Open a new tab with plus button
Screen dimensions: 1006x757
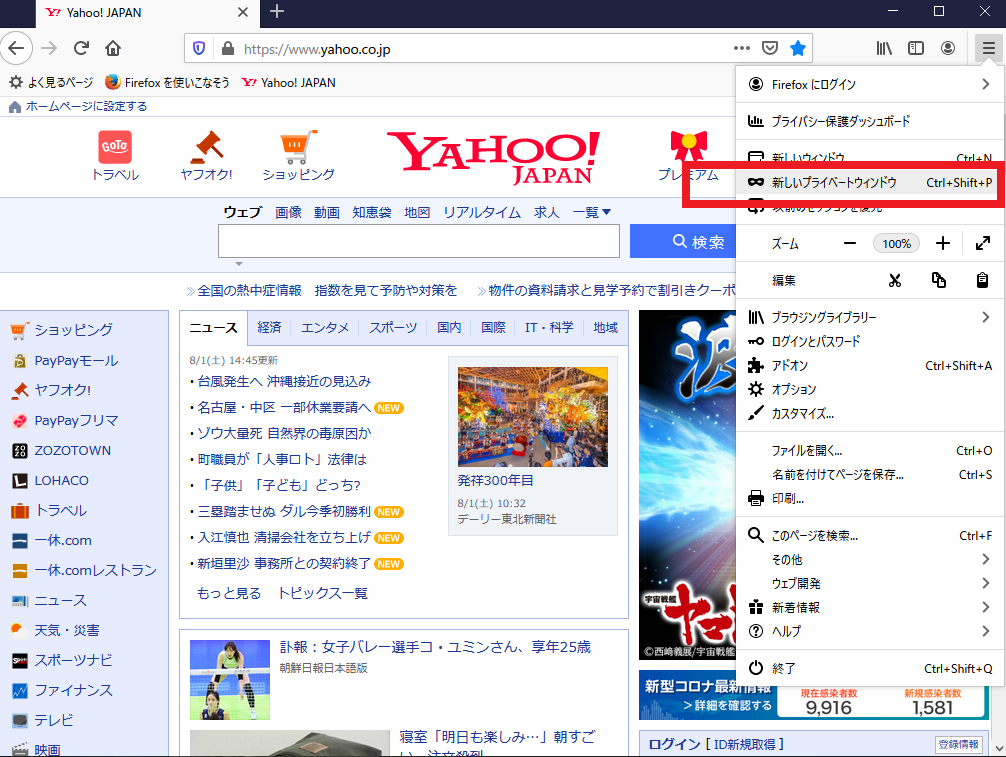[x=277, y=12]
